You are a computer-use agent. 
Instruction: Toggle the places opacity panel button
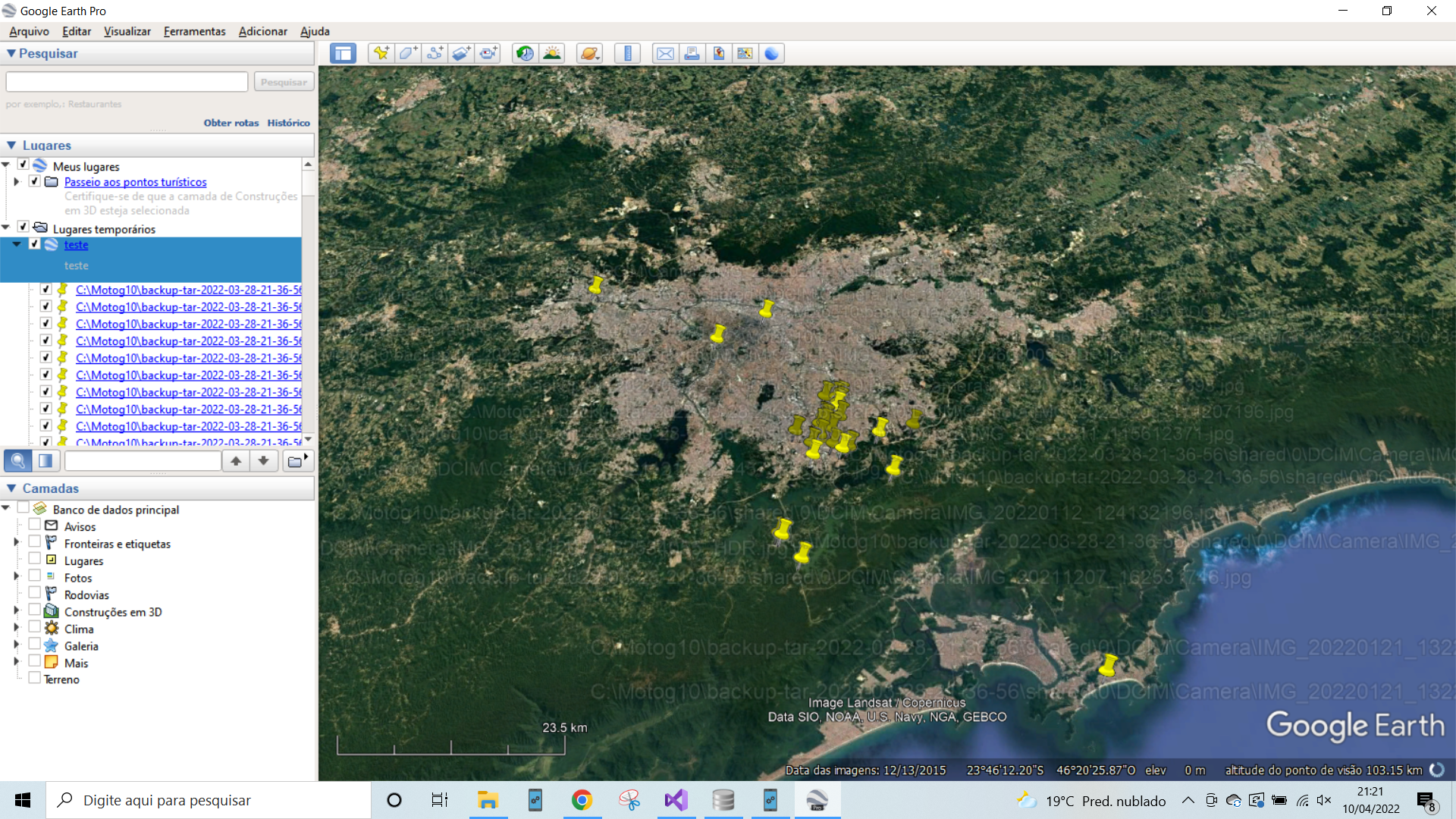(45, 460)
